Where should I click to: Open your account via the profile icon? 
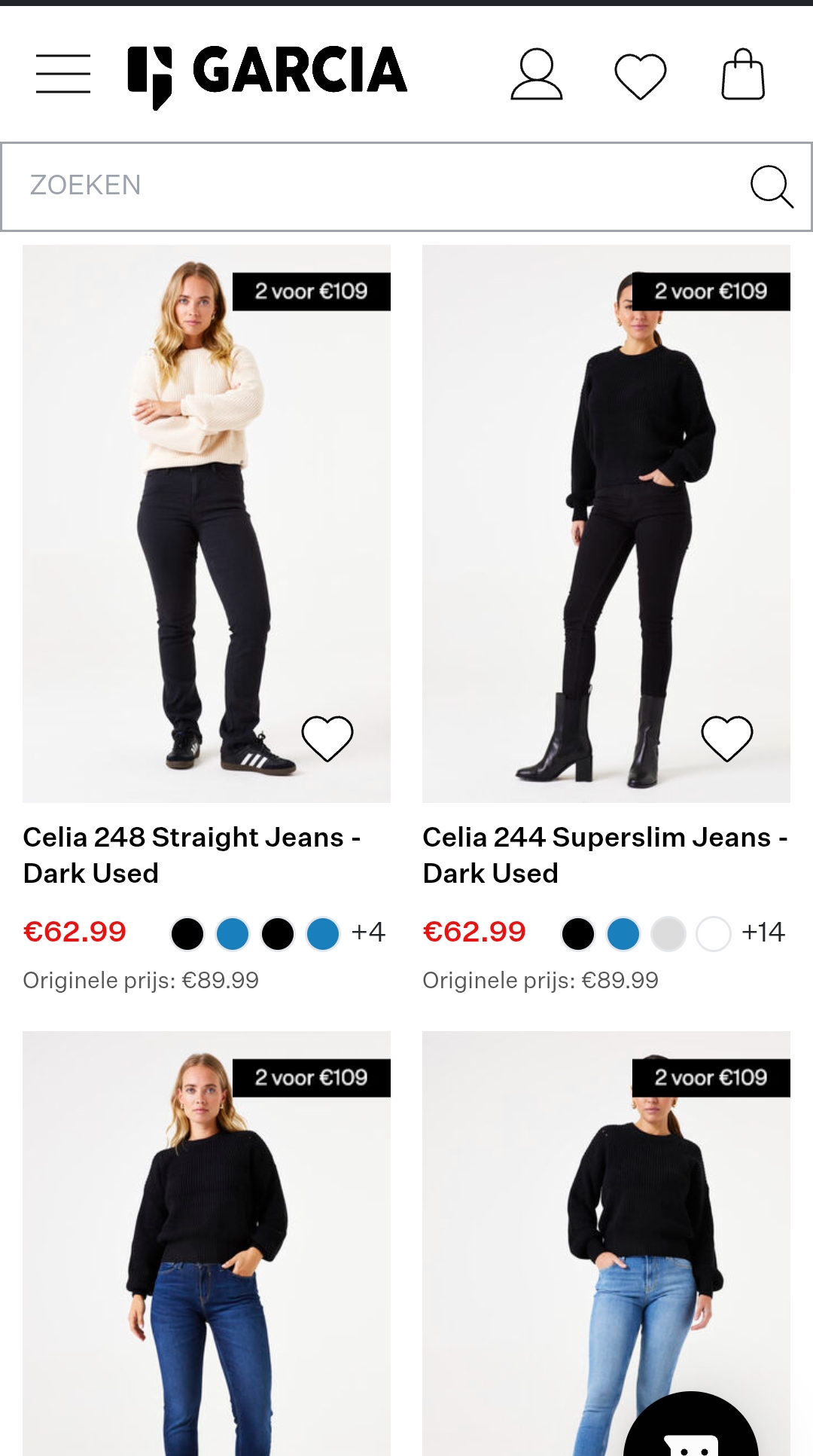pyautogui.click(x=536, y=73)
